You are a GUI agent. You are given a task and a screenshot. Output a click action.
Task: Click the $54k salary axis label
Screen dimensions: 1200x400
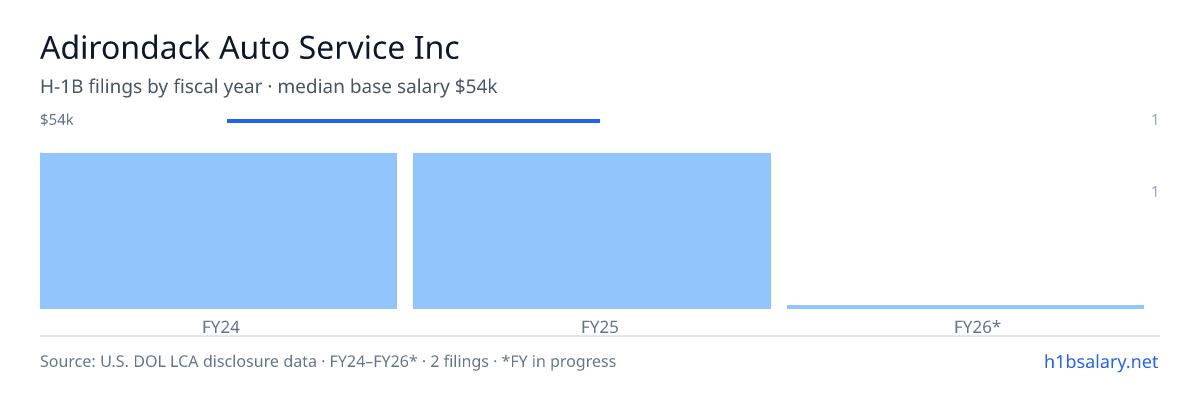57,120
